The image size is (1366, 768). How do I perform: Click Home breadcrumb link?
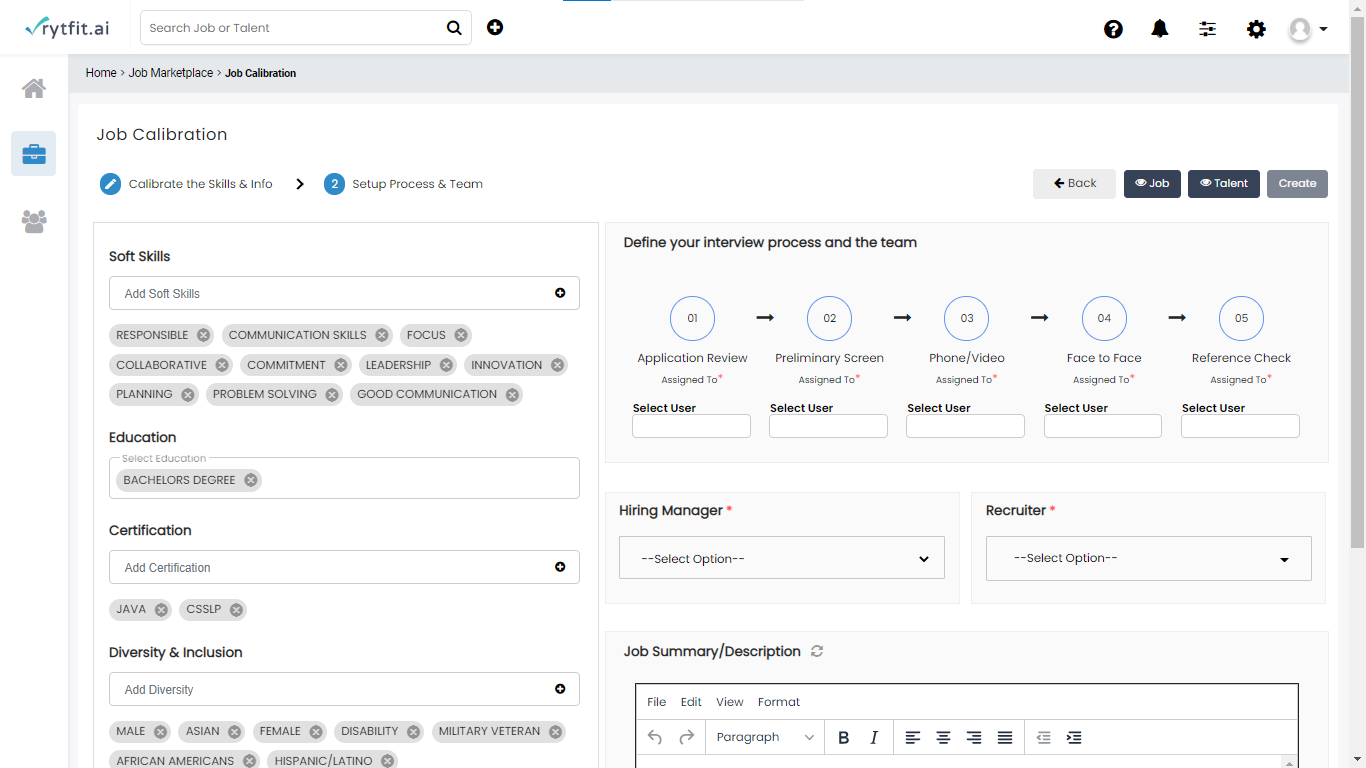[x=101, y=73]
